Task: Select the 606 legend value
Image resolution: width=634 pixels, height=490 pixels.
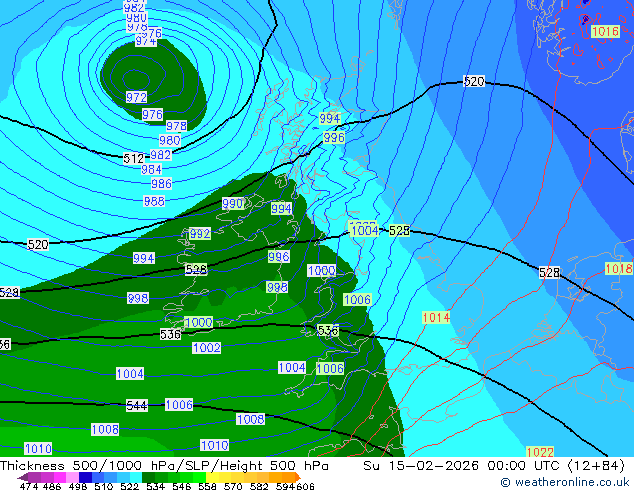Action: pyautogui.click(x=304, y=486)
